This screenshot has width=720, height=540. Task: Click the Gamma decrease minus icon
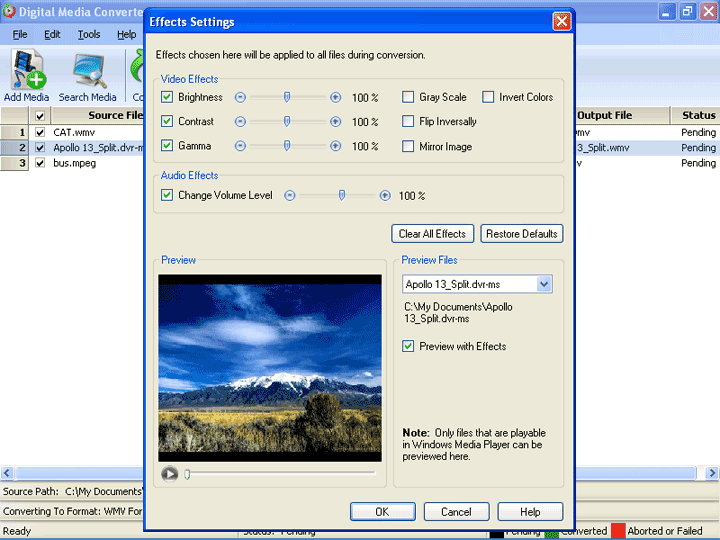point(240,146)
